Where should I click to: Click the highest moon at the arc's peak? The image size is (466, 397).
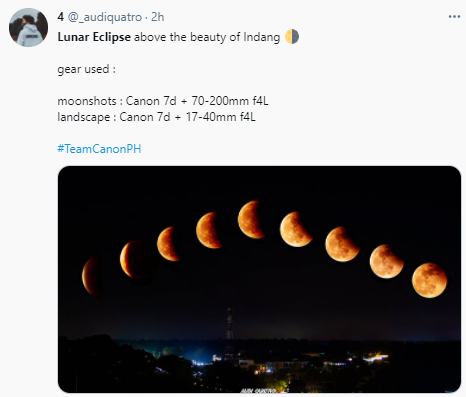pos(251,220)
